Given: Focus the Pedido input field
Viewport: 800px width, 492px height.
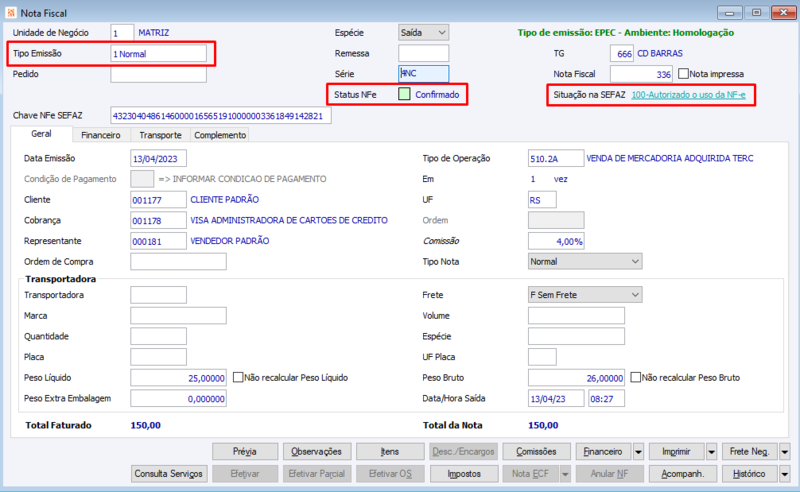Looking at the screenshot, I should 159,74.
